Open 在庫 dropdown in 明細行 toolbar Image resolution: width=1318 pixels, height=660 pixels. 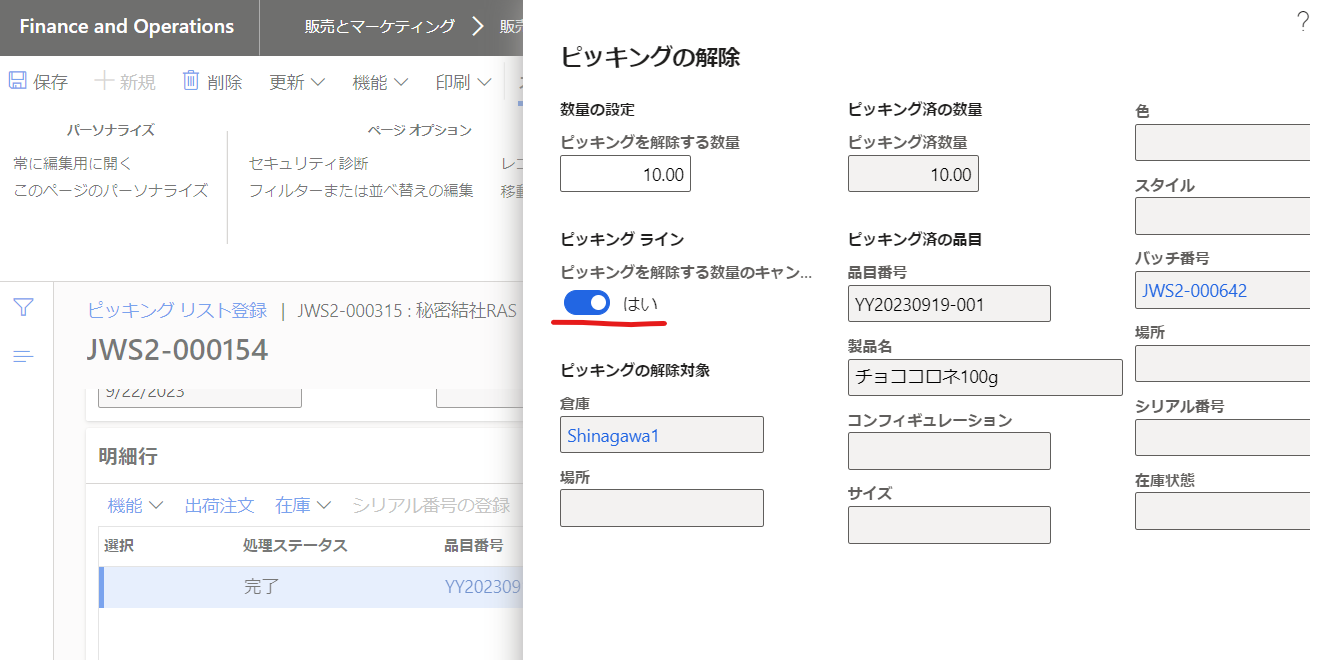pos(303,506)
